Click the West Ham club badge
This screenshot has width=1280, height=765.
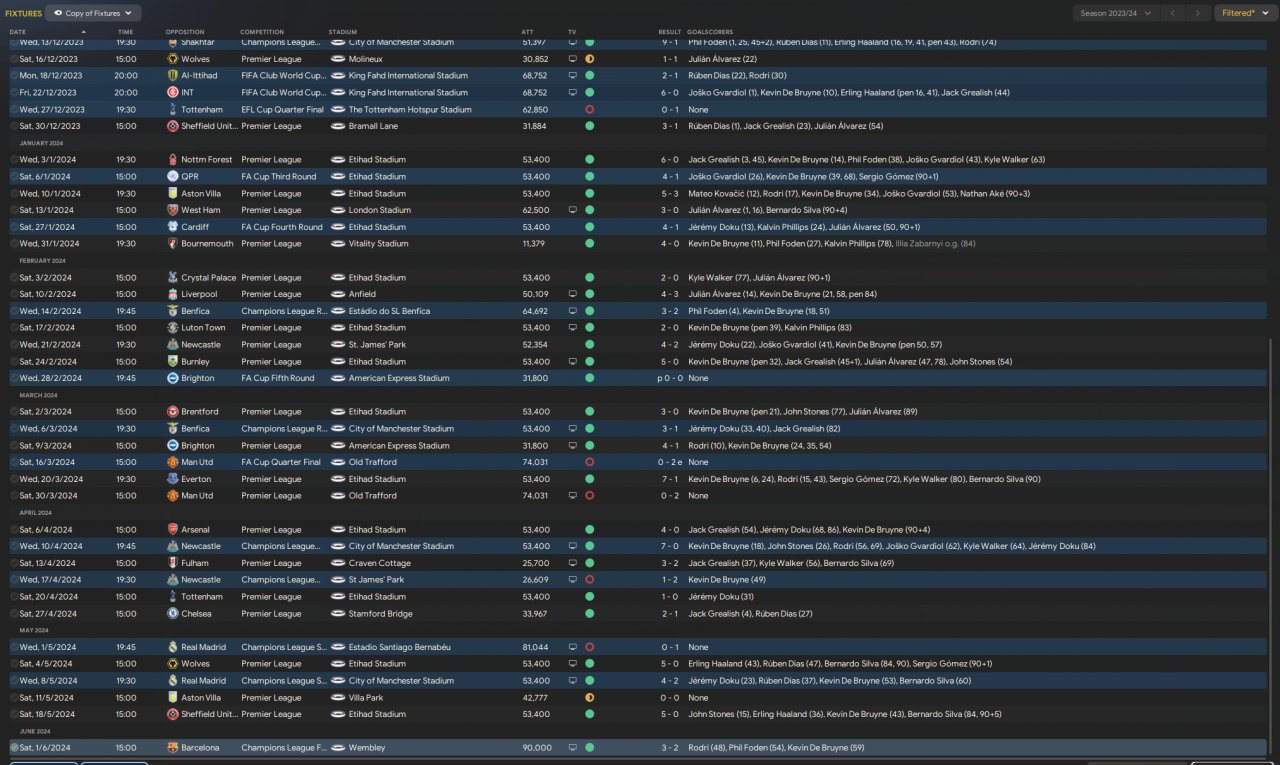click(x=173, y=210)
